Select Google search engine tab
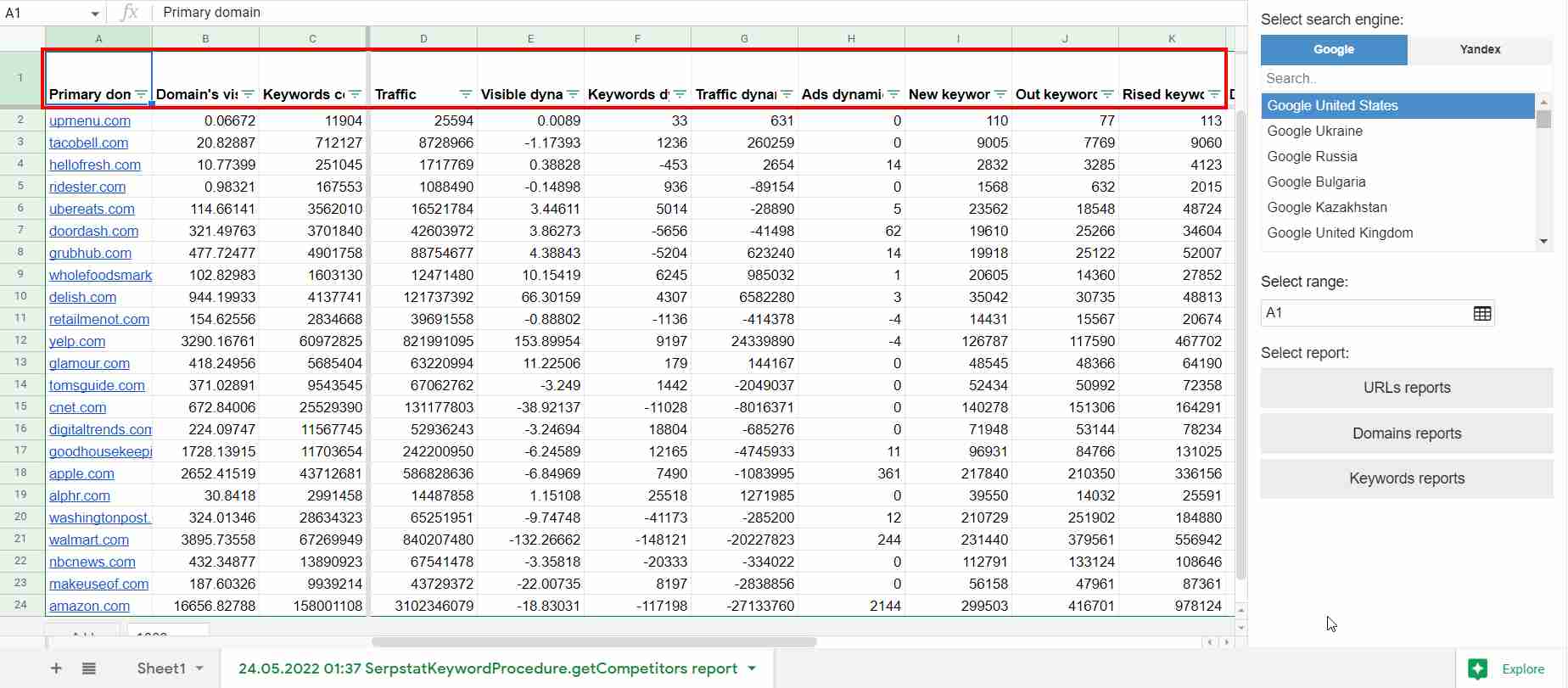1568x688 pixels. 1334,49
